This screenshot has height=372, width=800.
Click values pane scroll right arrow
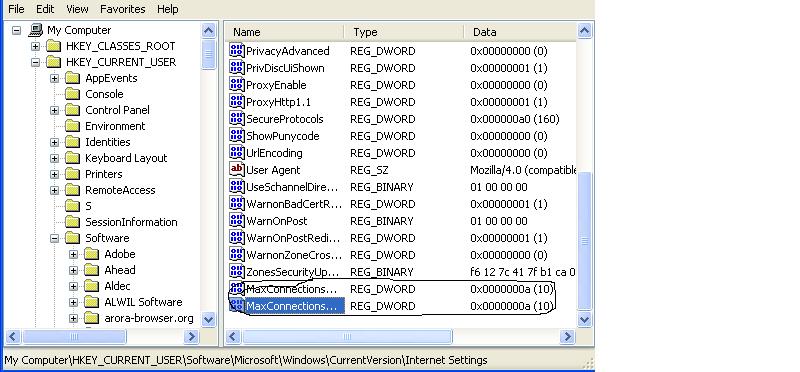[x=567, y=336]
